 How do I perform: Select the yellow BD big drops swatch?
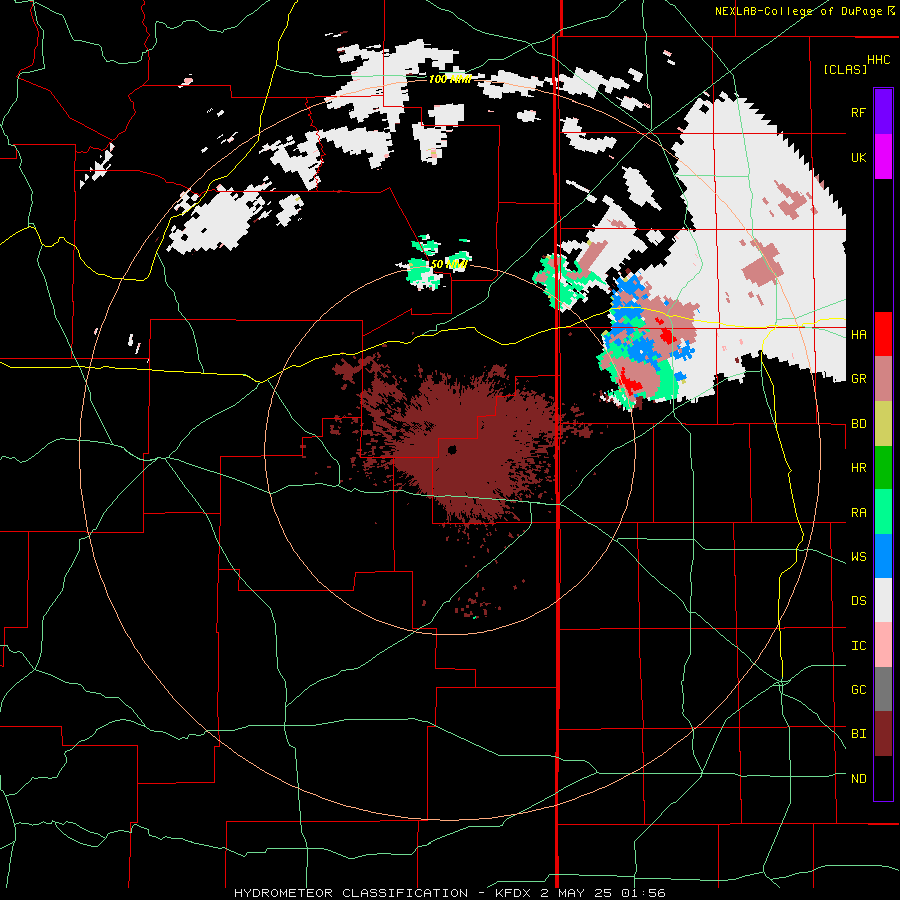883,424
